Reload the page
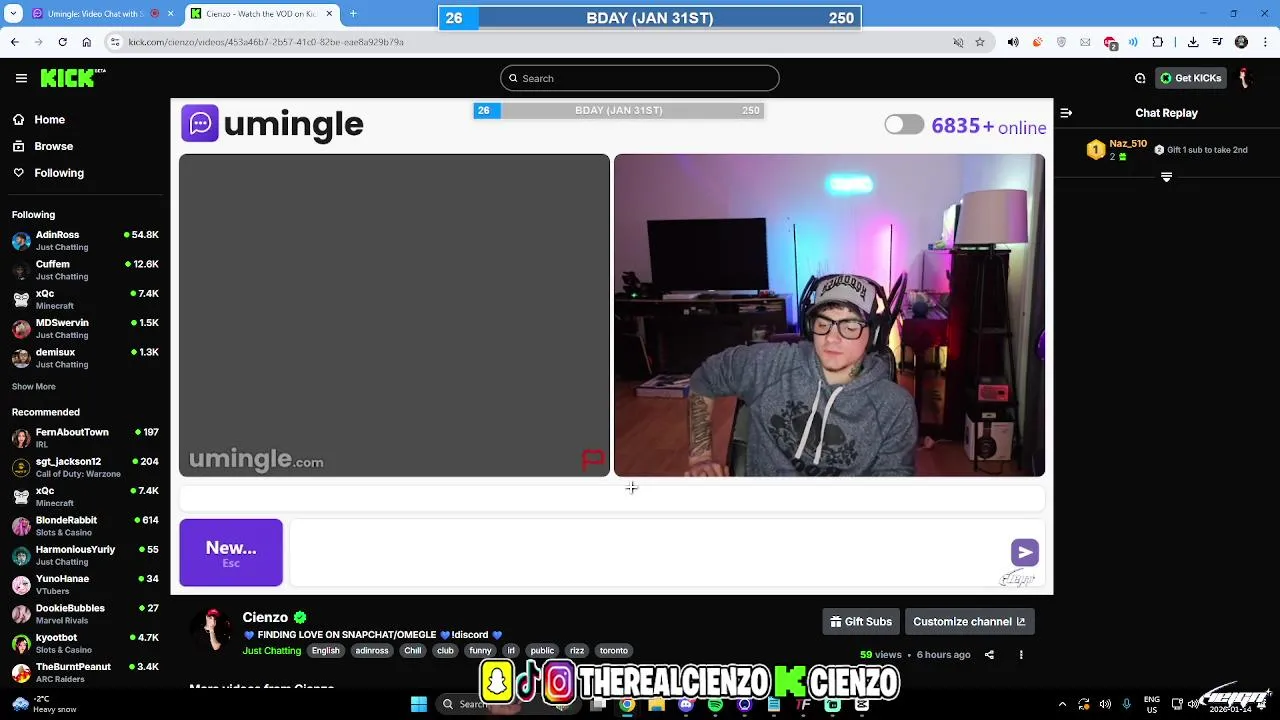Viewport: 1280px width, 720px height. (62, 42)
